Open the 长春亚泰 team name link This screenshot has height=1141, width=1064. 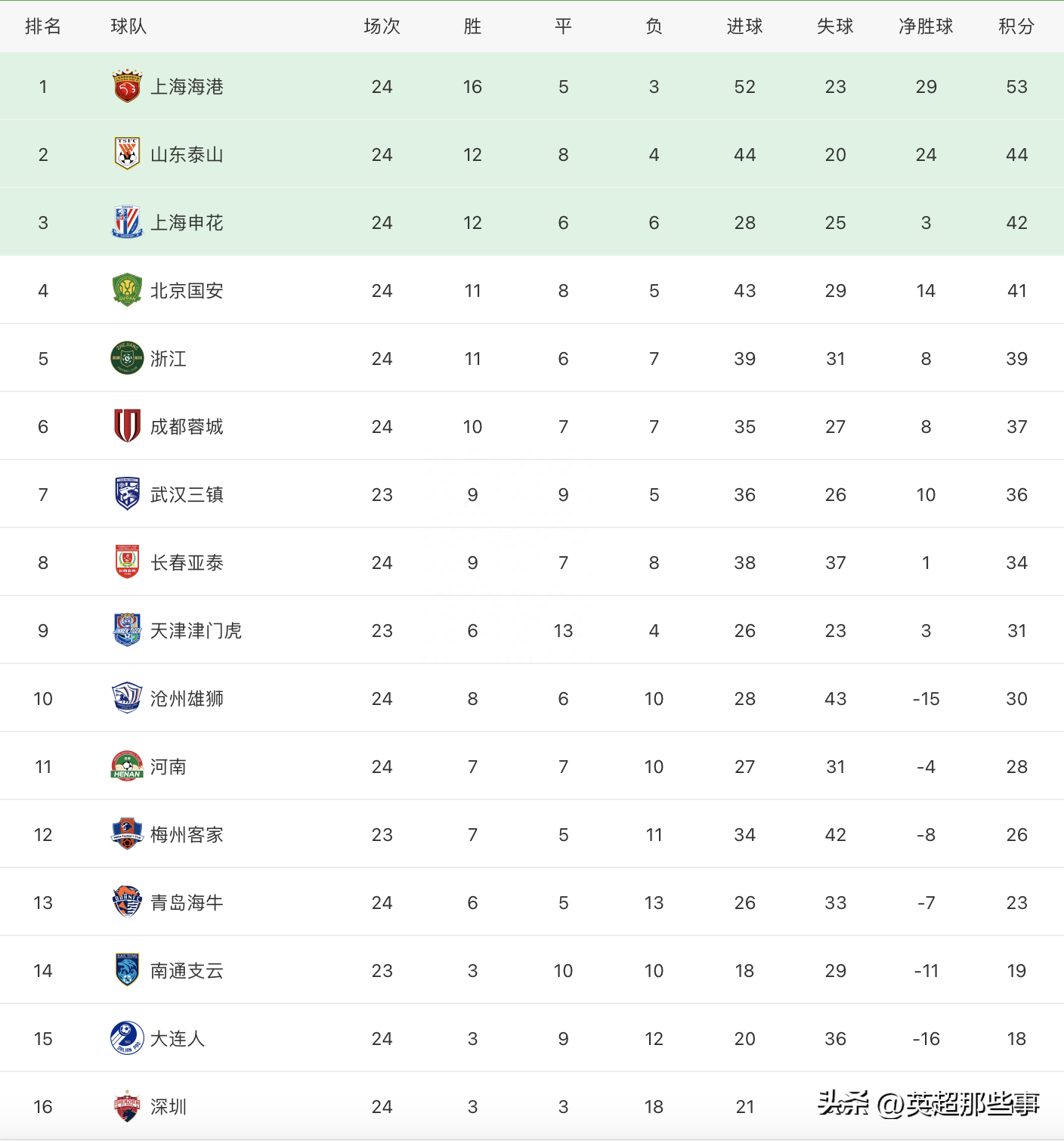point(187,563)
